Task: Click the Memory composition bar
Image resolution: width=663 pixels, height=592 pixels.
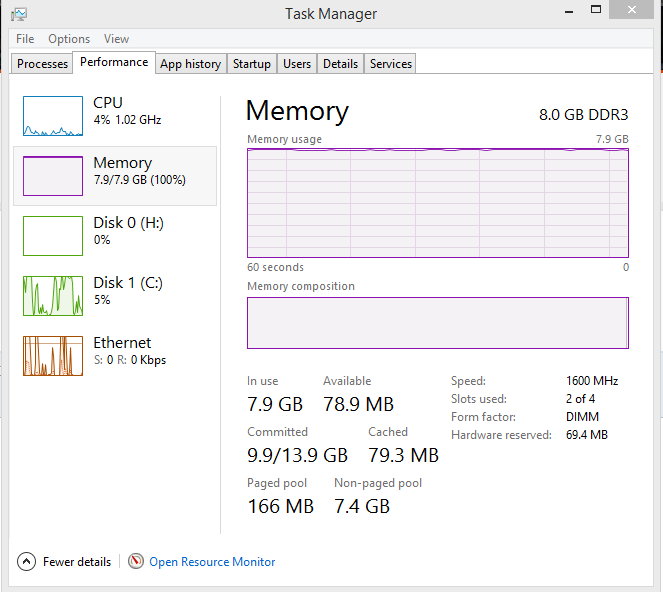Action: 438,323
